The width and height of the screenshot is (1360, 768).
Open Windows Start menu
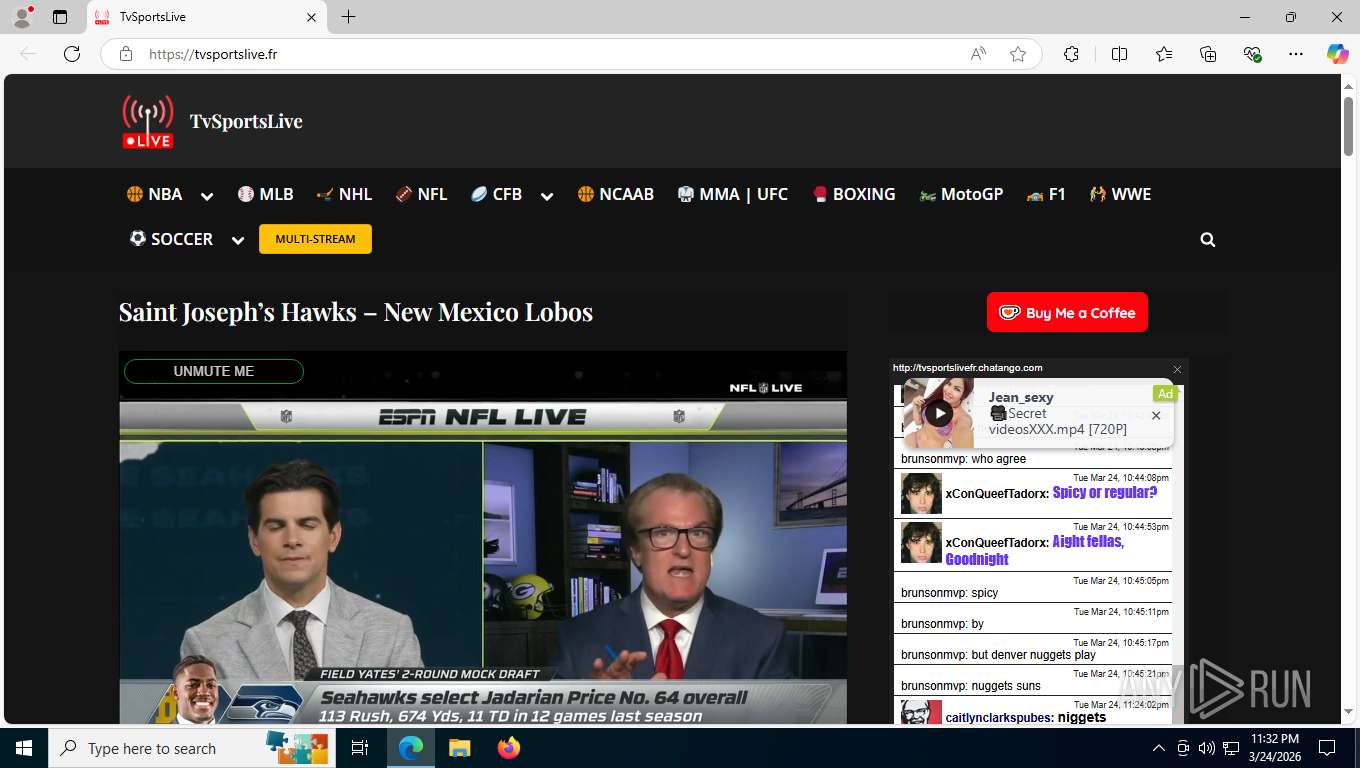24,748
